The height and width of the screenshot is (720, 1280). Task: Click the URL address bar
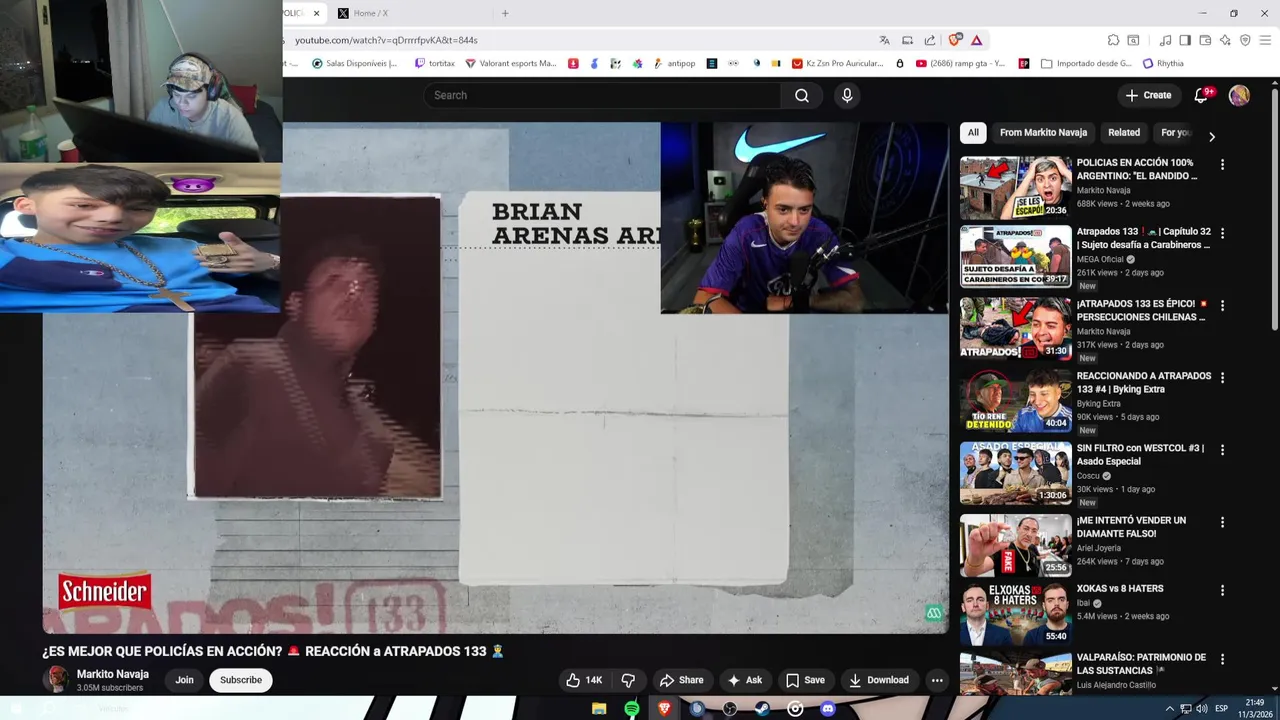[580, 40]
